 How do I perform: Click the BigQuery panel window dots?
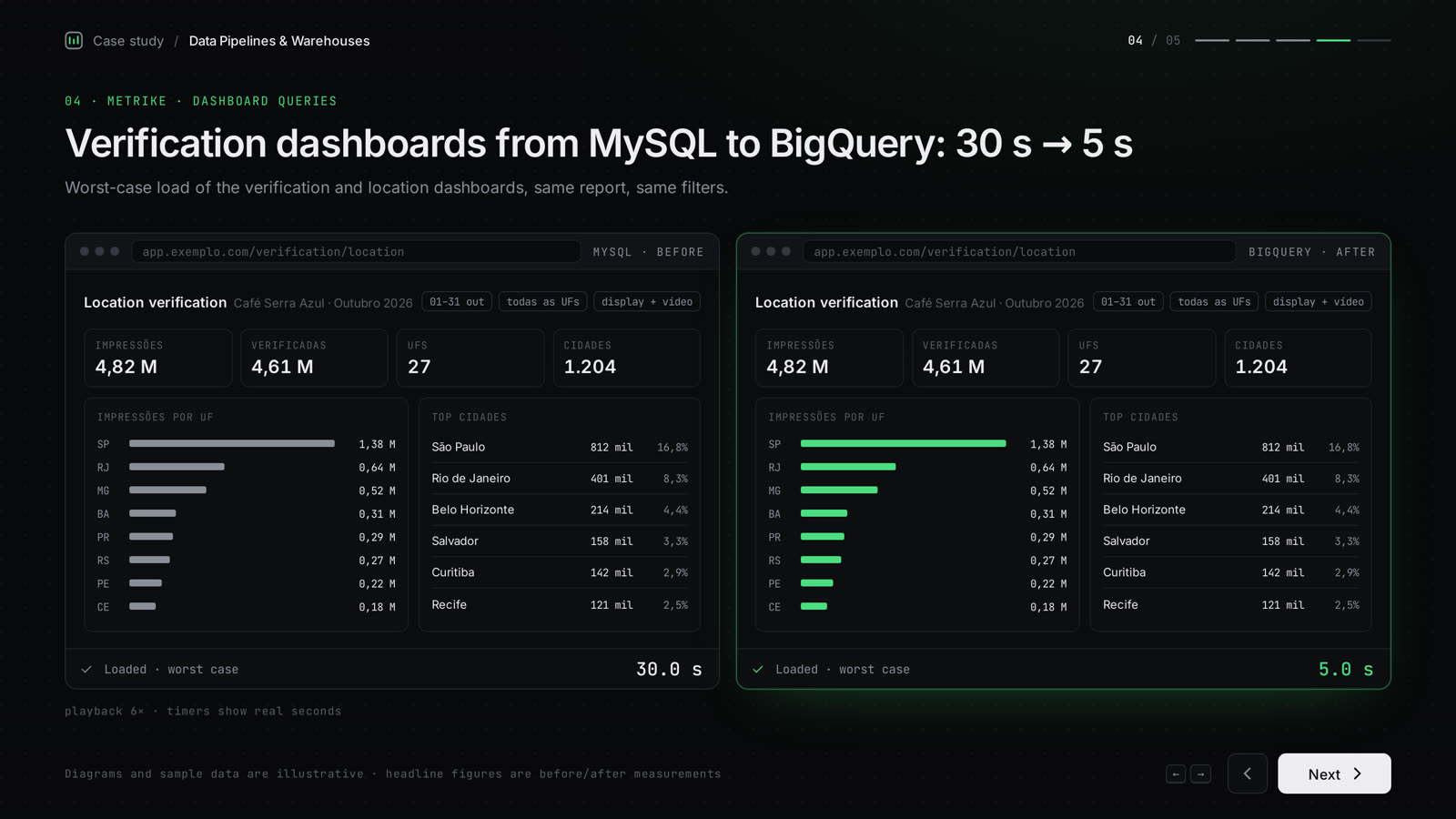click(771, 251)
